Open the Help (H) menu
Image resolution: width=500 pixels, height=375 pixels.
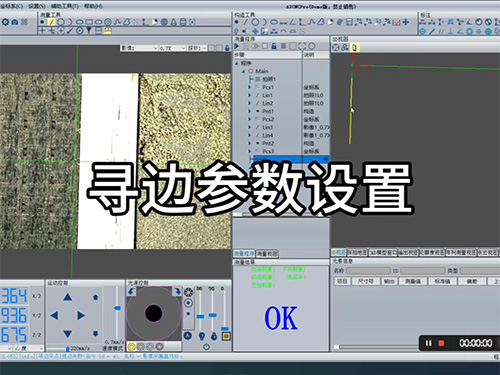coord(94,6)
